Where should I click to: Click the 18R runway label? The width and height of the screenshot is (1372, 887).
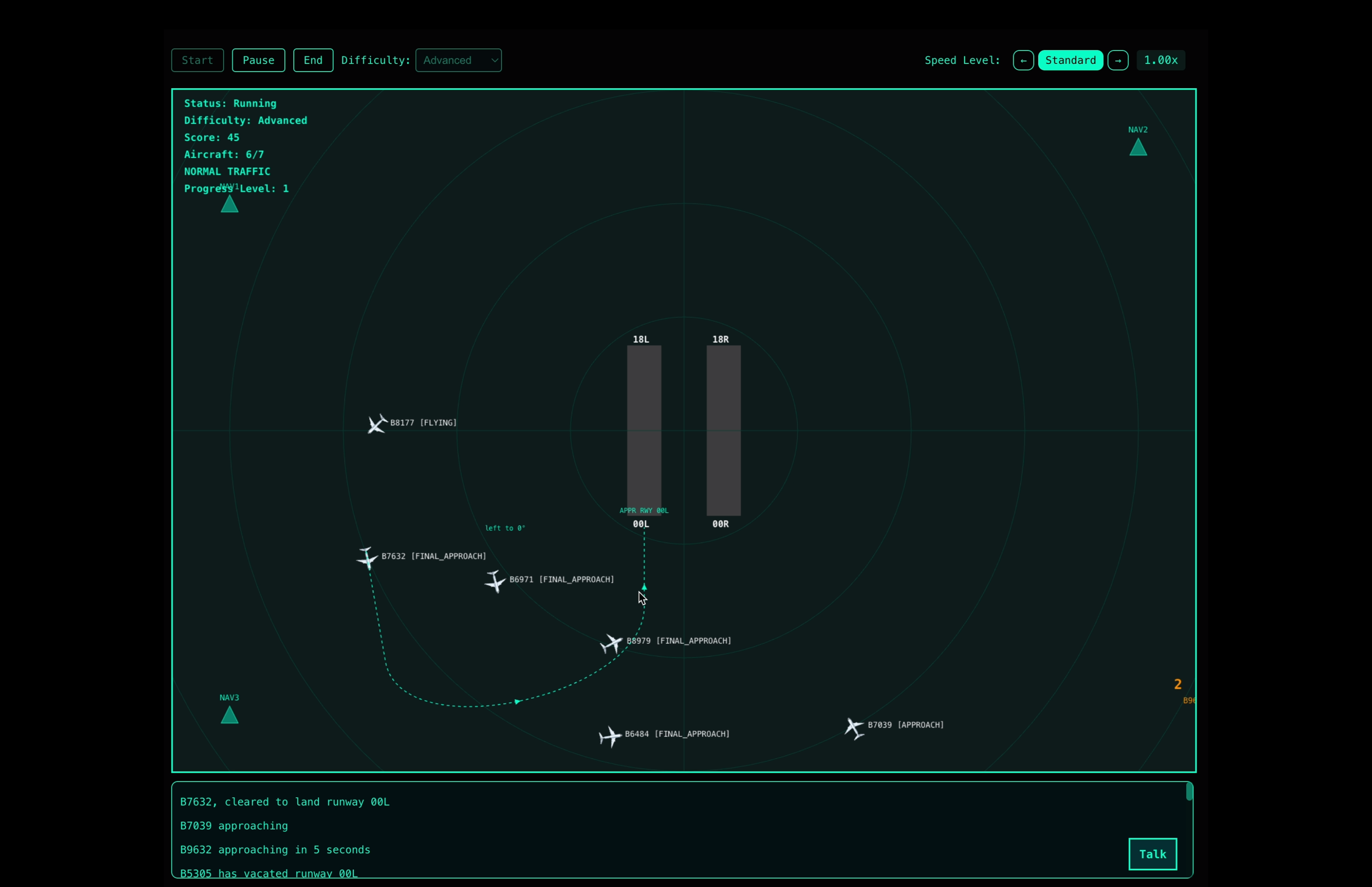720,339
